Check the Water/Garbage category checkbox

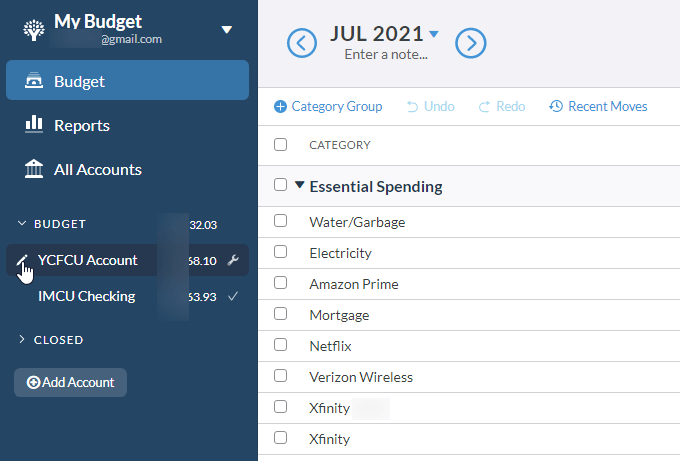[x=280, y=221]
